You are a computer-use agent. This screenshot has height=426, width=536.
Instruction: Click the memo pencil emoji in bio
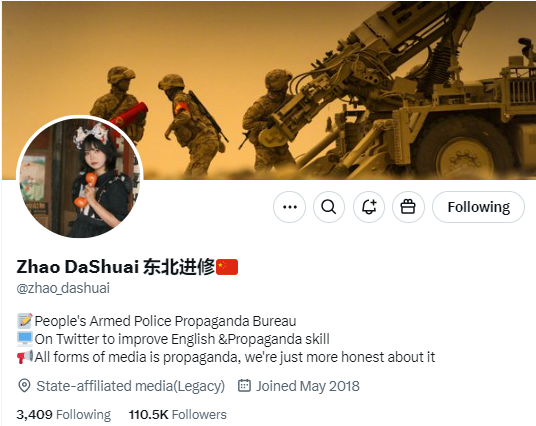25,321
